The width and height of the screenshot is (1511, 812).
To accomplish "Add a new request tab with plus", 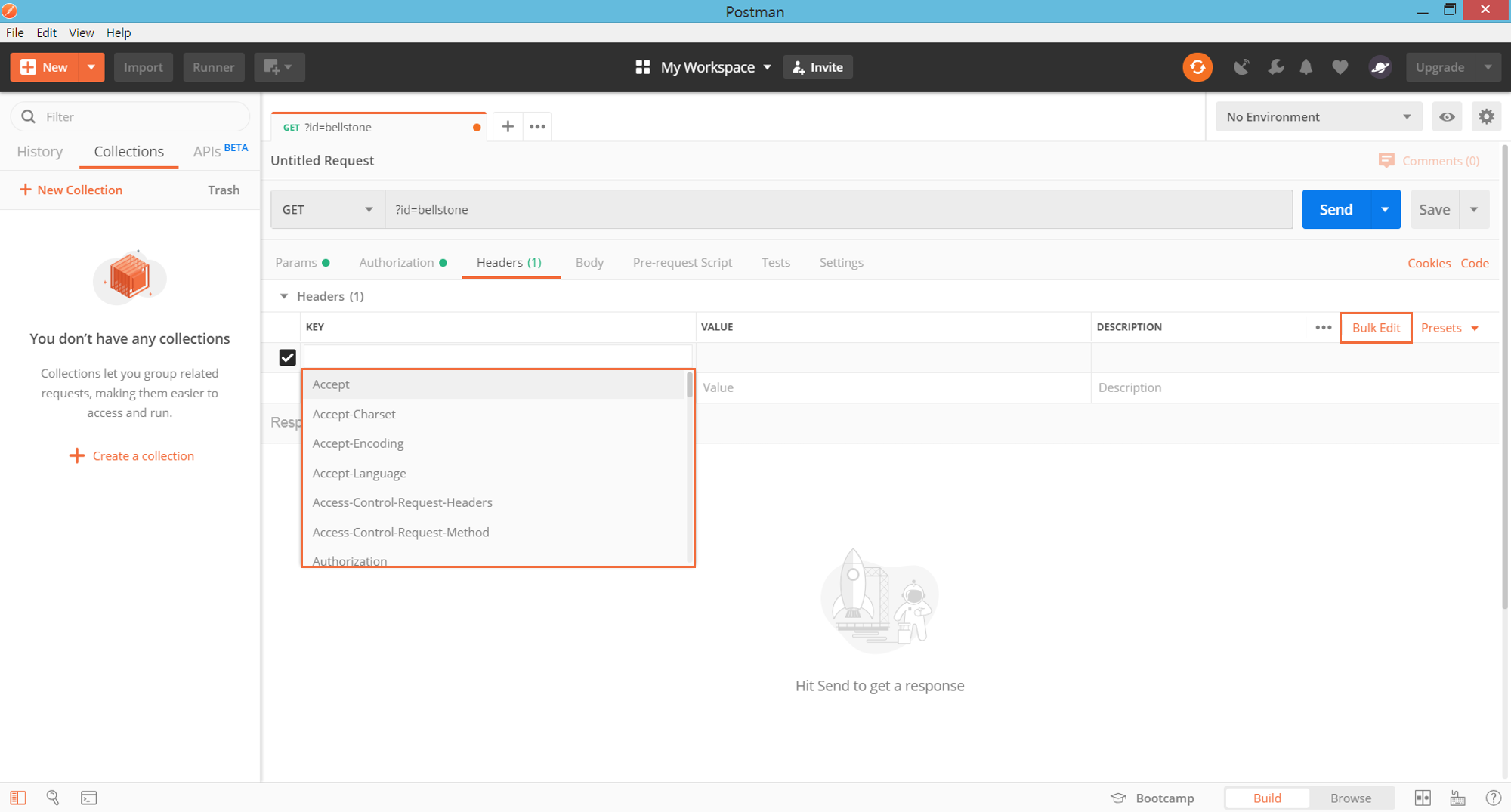I will (508, 127).
